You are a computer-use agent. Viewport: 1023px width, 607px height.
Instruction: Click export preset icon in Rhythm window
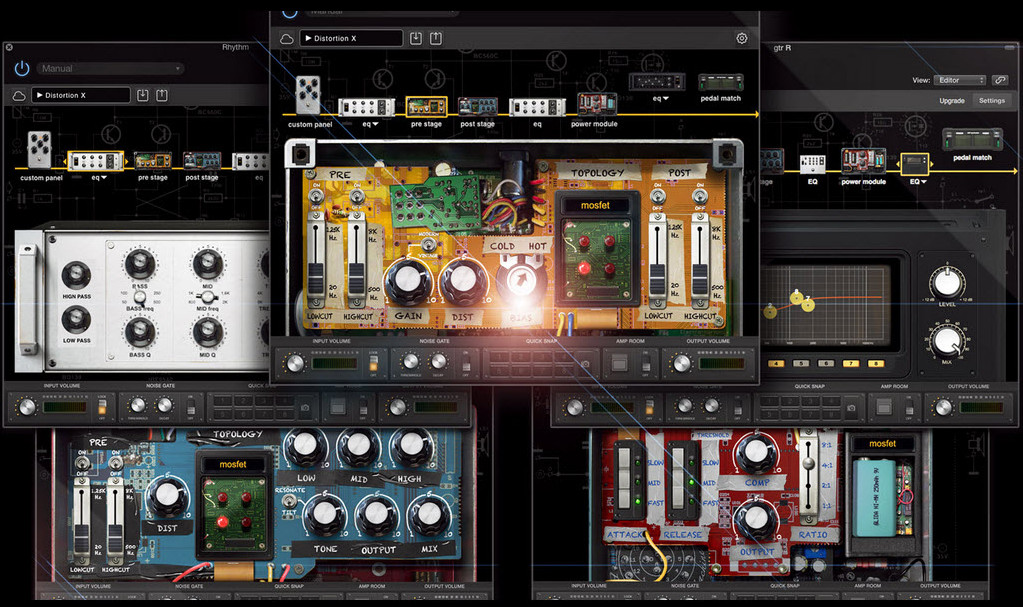click(x=162, y=95)
